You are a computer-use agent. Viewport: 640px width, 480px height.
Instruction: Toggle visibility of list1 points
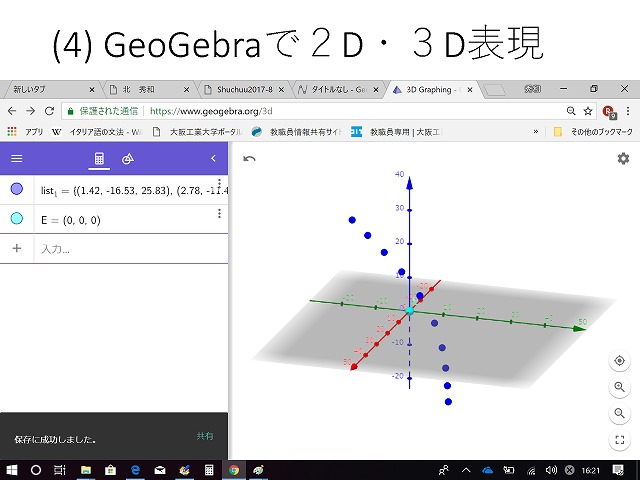coord(17,189)
